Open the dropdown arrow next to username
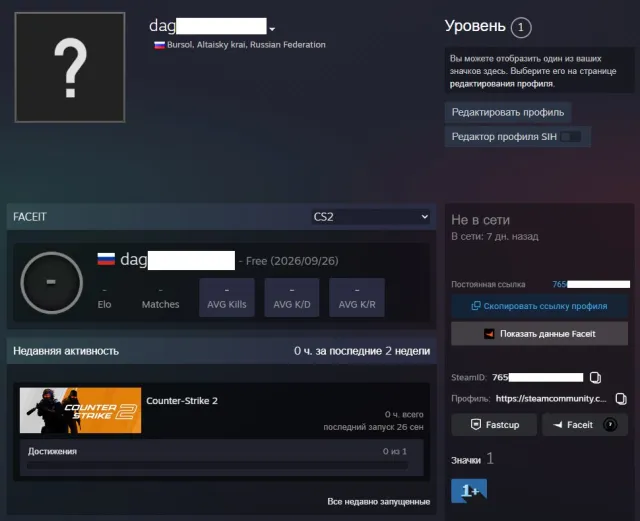Image resolution: width=640 pixels, height=521 pixels. pyautogui.click(x=272, y=29)
